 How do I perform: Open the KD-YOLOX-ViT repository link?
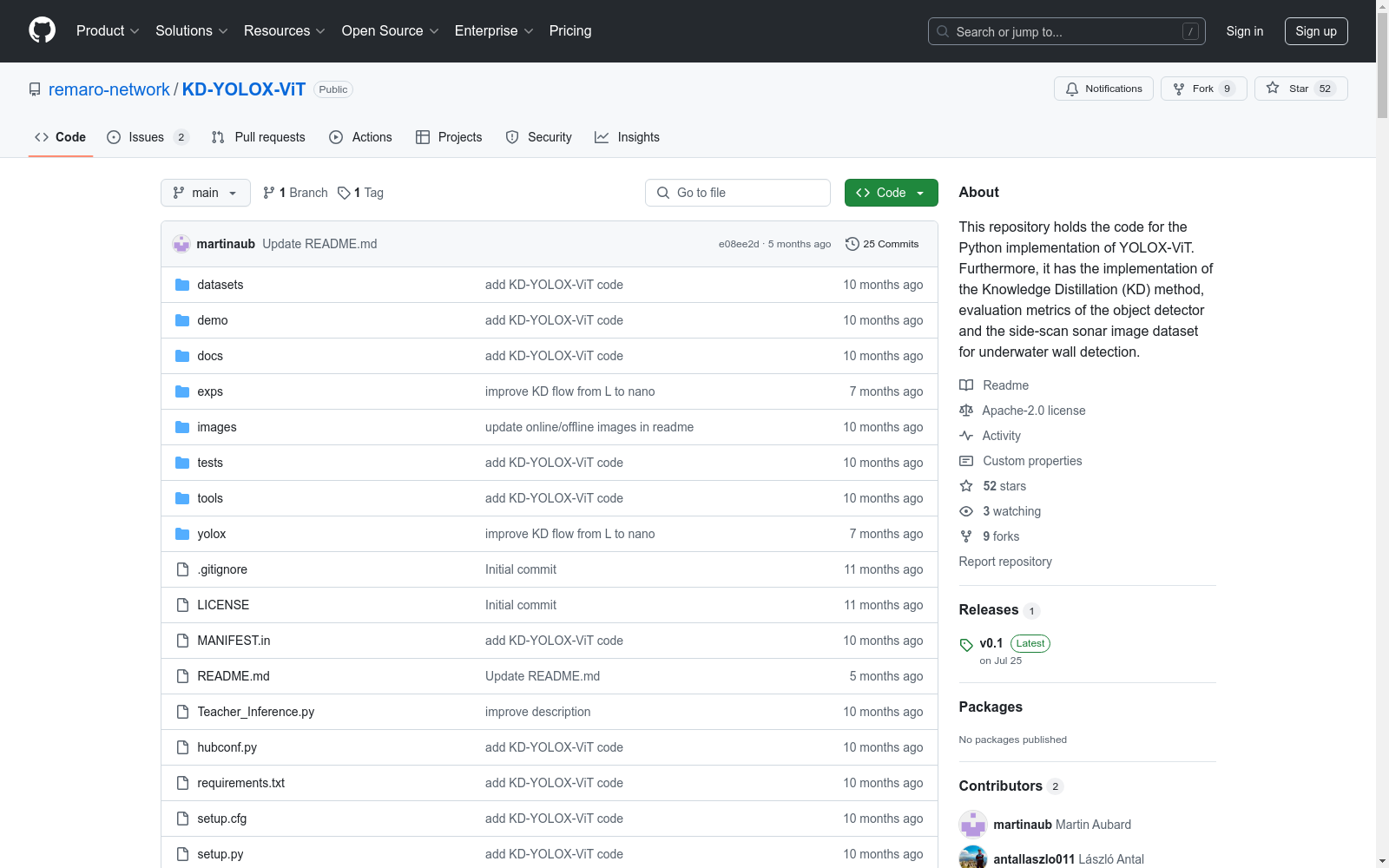[244, 89]
